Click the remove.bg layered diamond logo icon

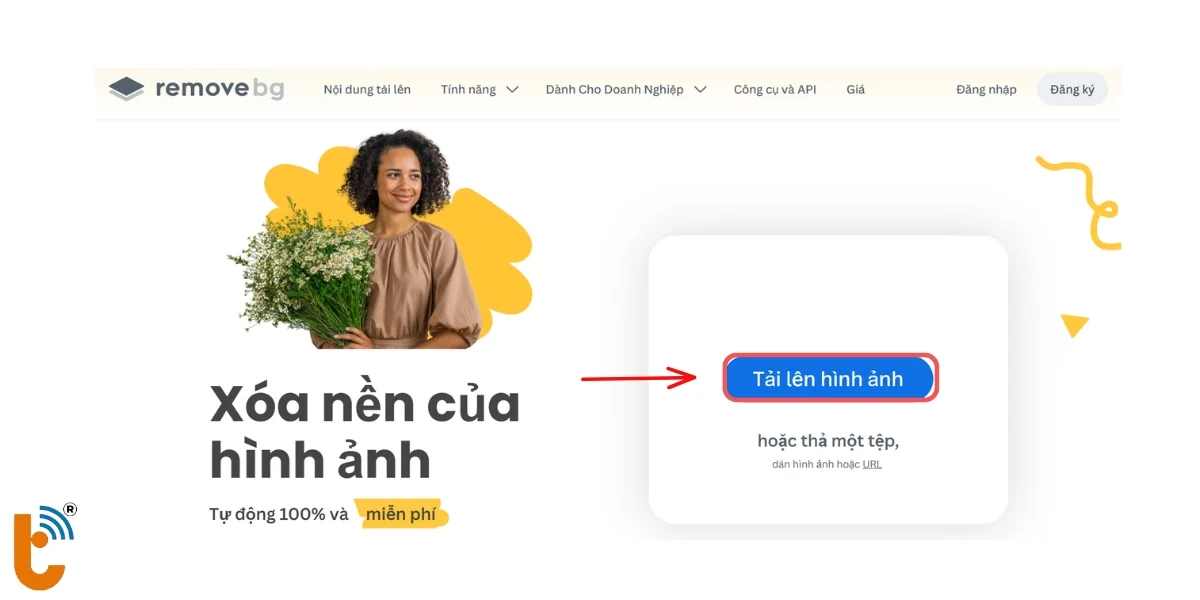tap(127, 89)
